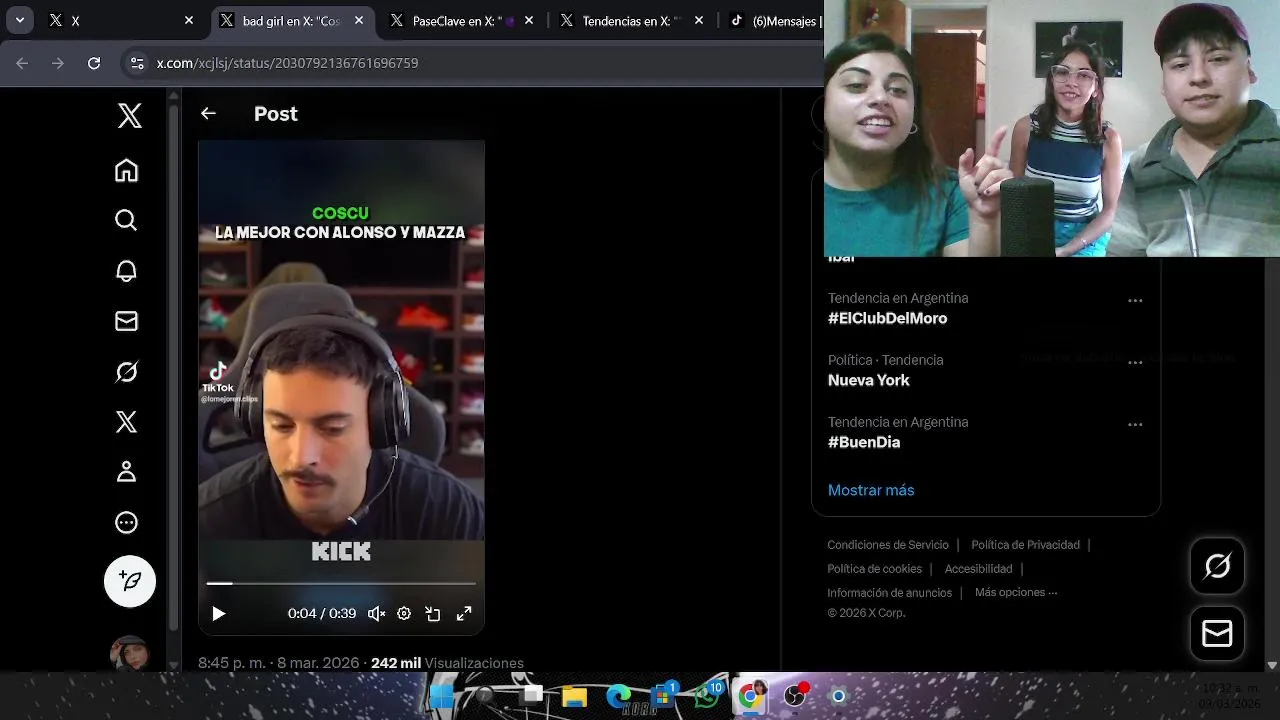The height and width of the screenshot is (720, 1280).
Task: Navigate forward in Chrome
Action: click(58, 63)
